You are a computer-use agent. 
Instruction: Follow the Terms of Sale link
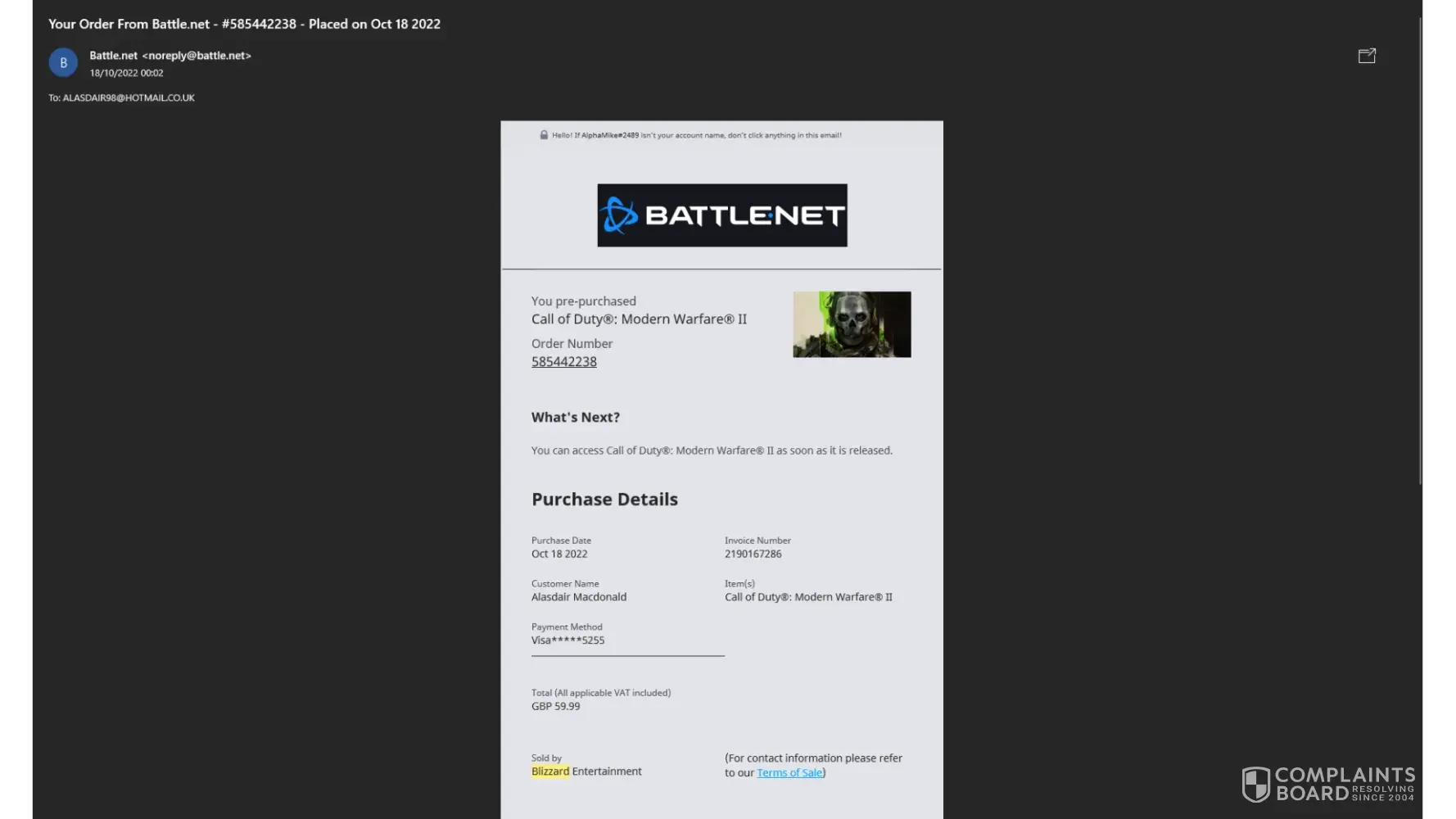coord(789,772)
